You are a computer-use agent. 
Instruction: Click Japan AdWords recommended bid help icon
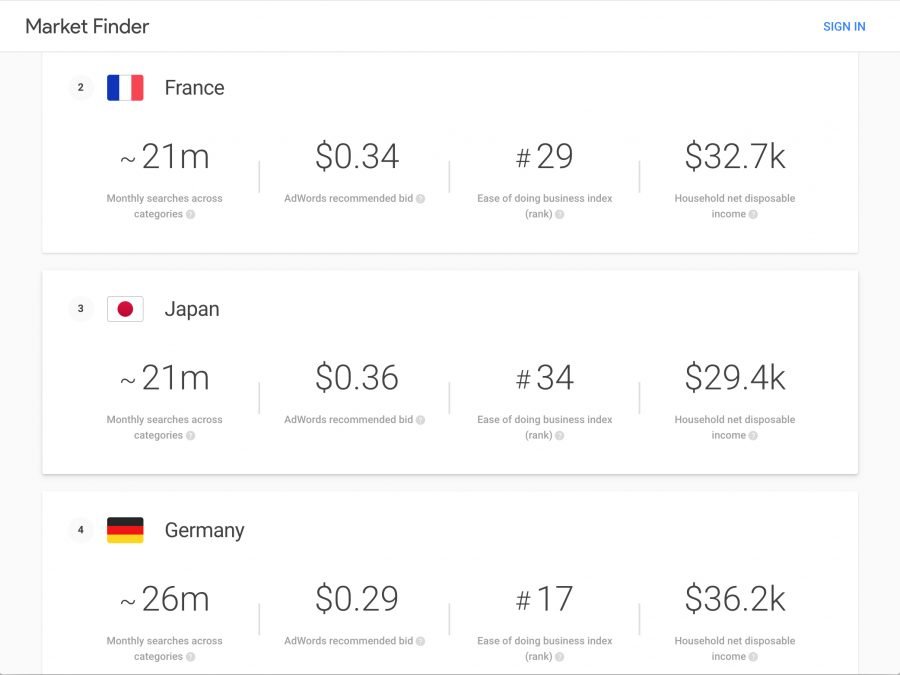click(x=420, y=420)
